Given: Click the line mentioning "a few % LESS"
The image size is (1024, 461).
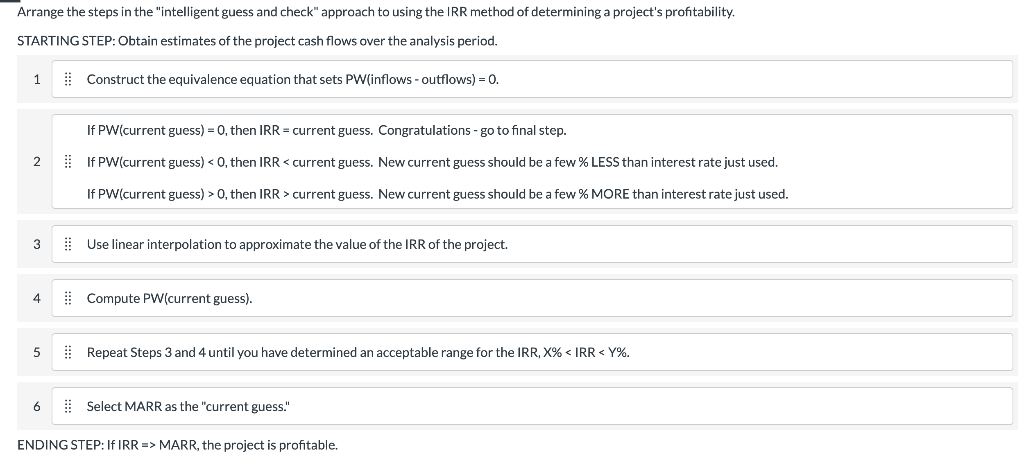Looking at the screenshot, I should (x=432, y=162).
